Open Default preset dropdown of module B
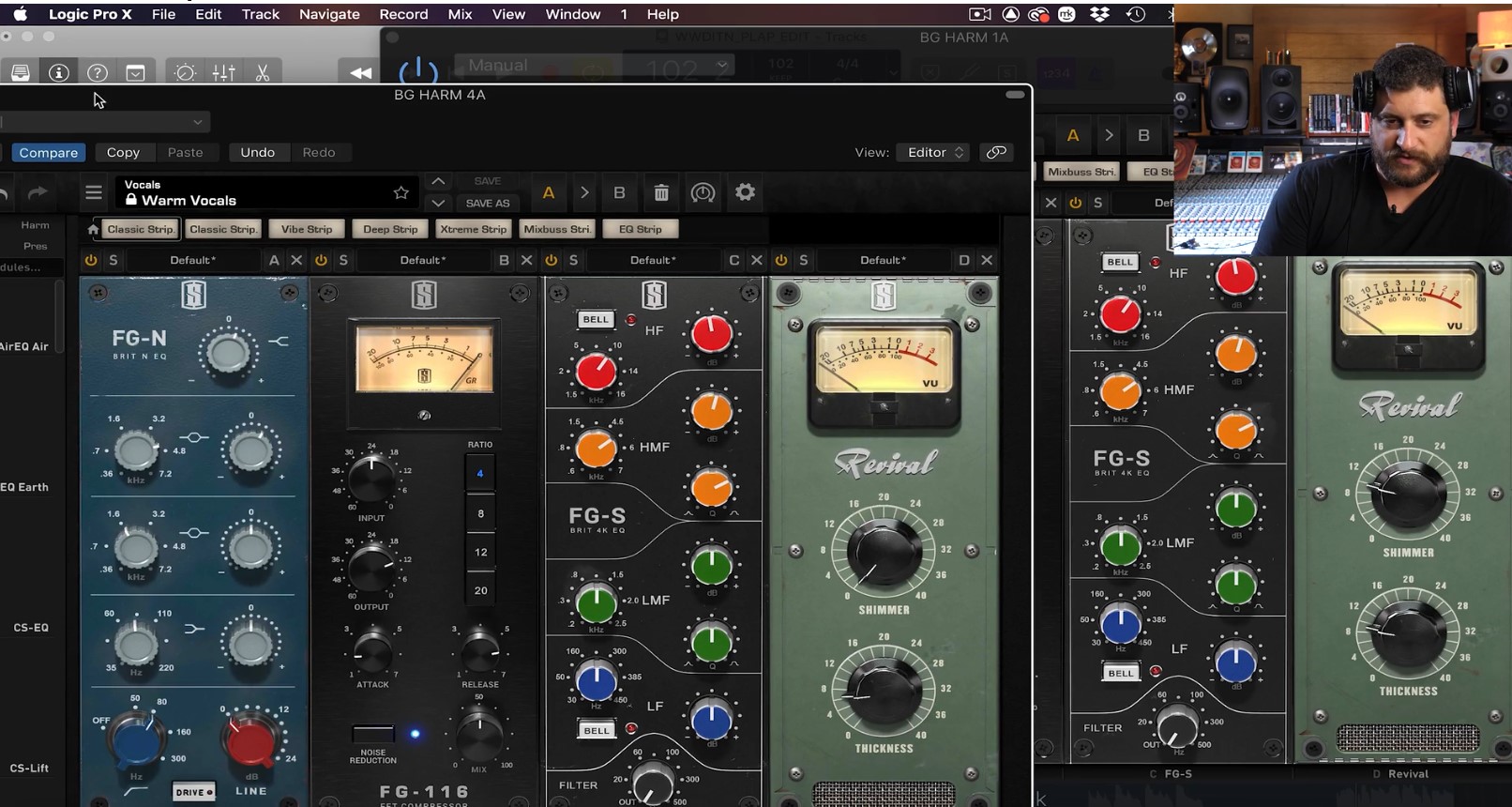Screen dimensions: 1512x807 [x=423, y=260]
